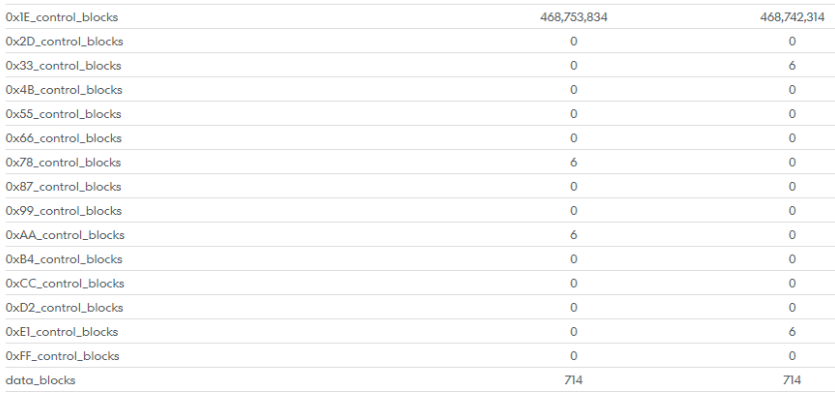
Task: Click the value 468,742,314
Action: point(792,17)
